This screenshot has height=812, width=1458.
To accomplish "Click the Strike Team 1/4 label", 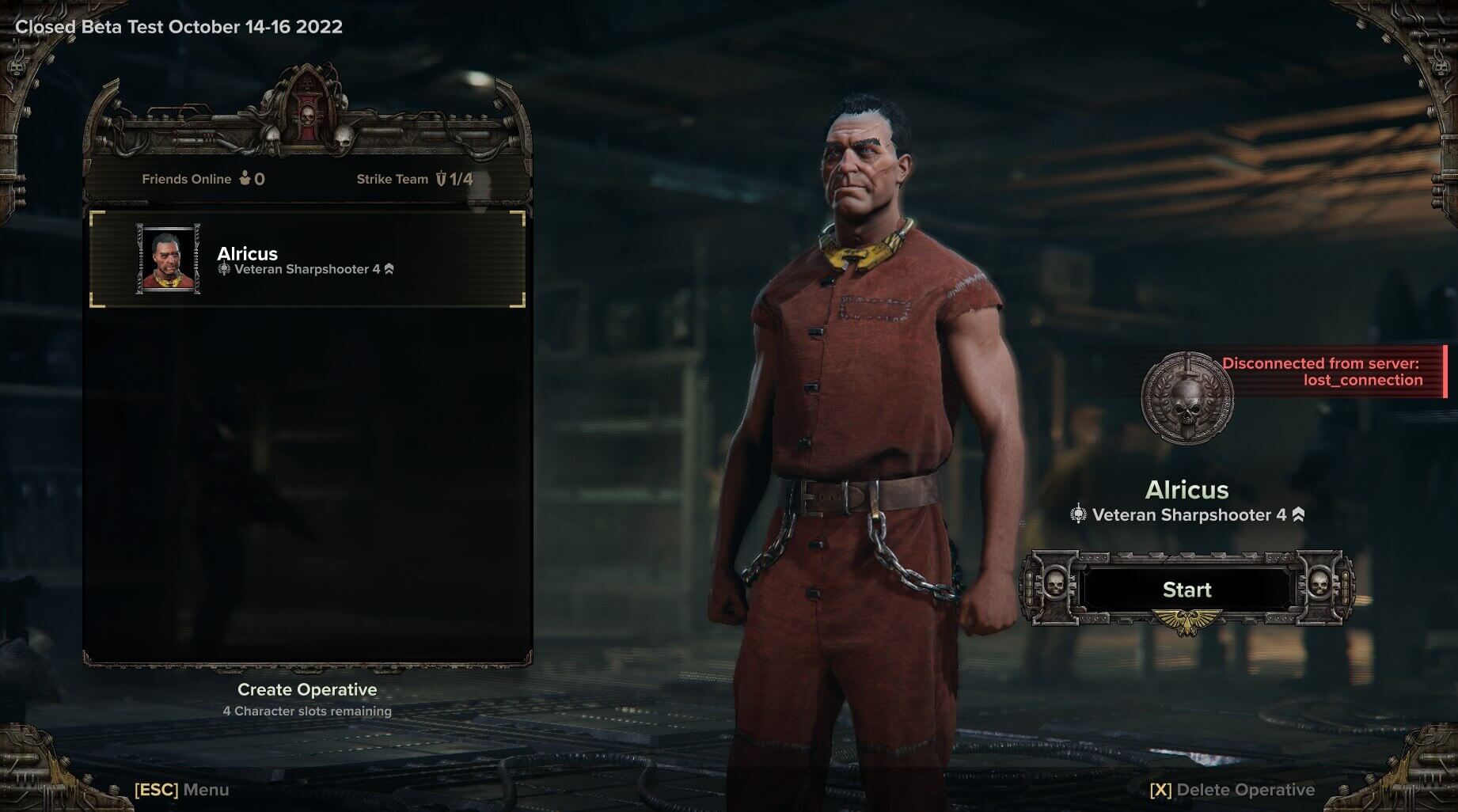I will pos(415,179).
